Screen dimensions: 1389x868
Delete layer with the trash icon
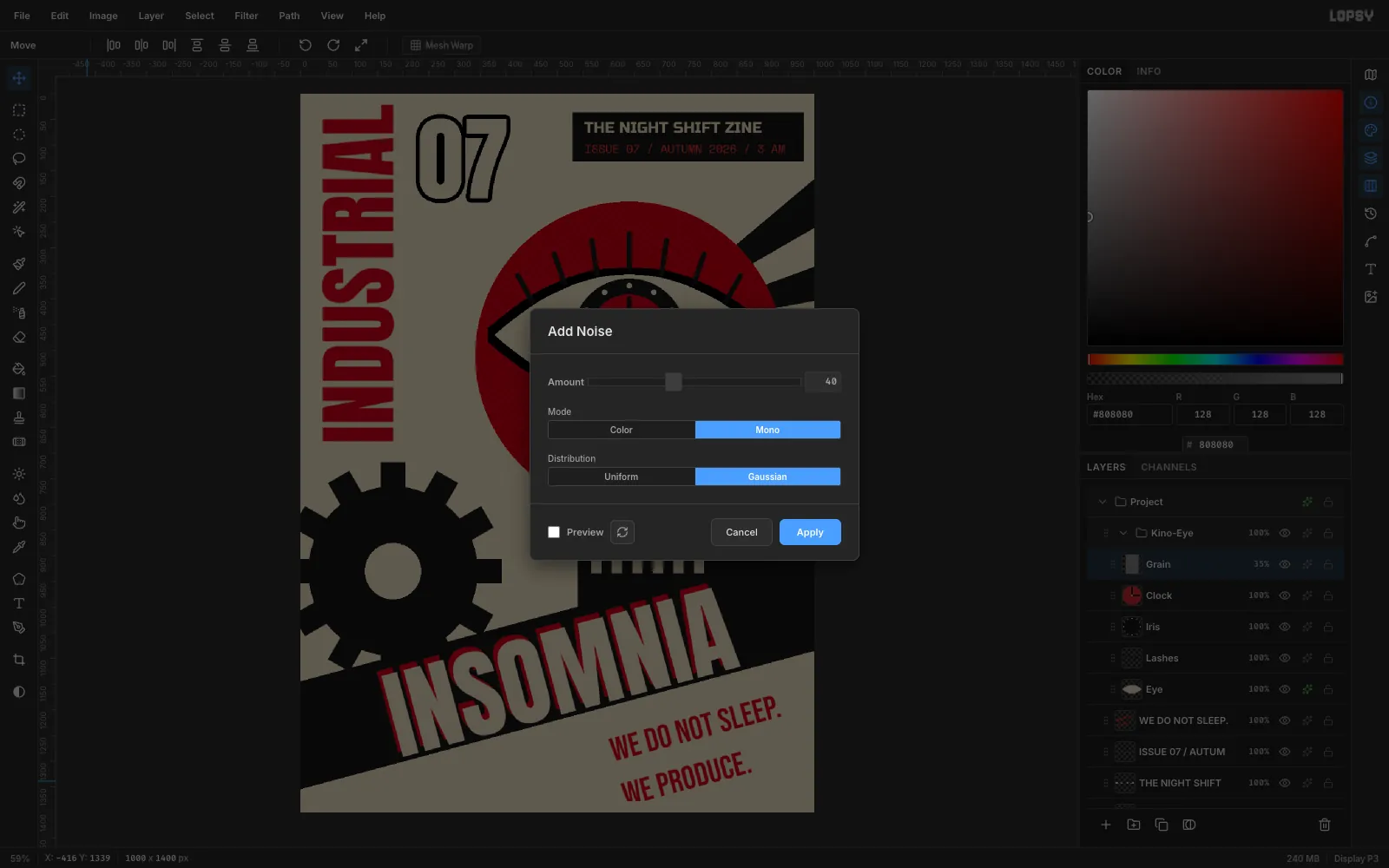pos(1325,825)
